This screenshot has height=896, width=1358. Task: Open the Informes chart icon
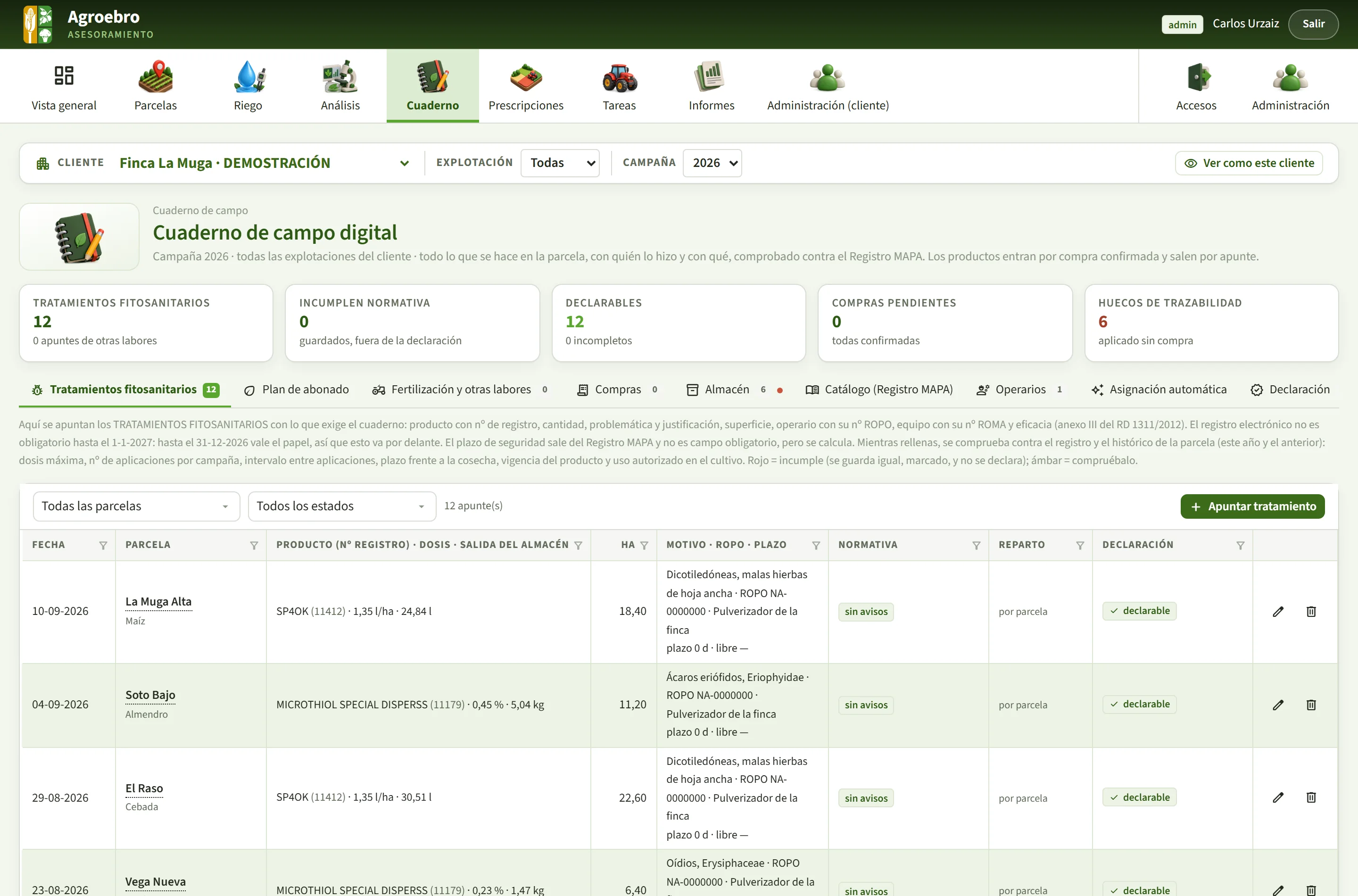(x=711, y=76)
